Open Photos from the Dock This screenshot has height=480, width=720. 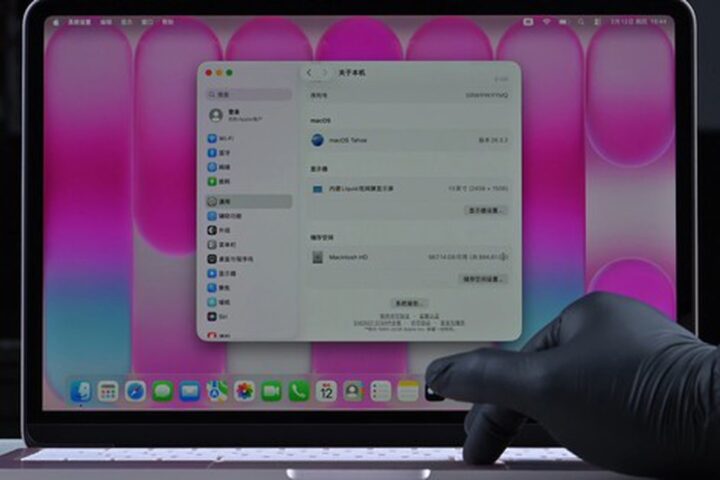pos(244,391)
